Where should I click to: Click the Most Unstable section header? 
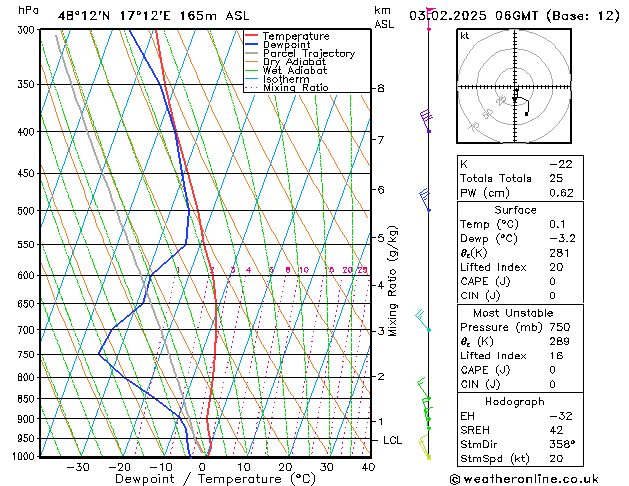515,311
